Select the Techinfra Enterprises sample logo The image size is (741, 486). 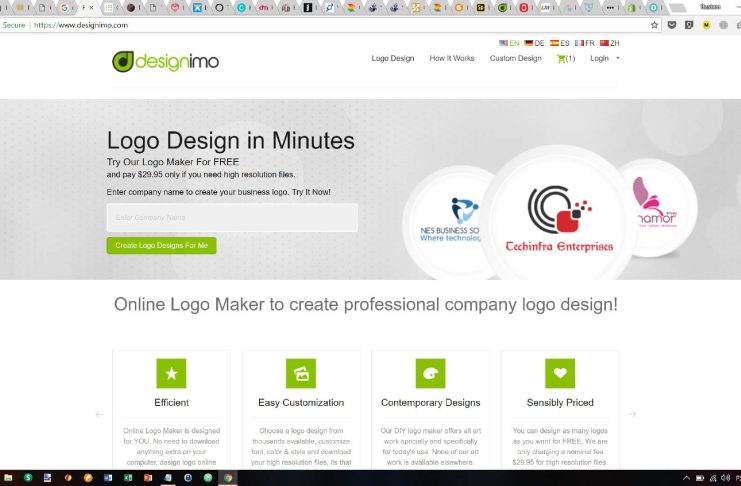559,217
